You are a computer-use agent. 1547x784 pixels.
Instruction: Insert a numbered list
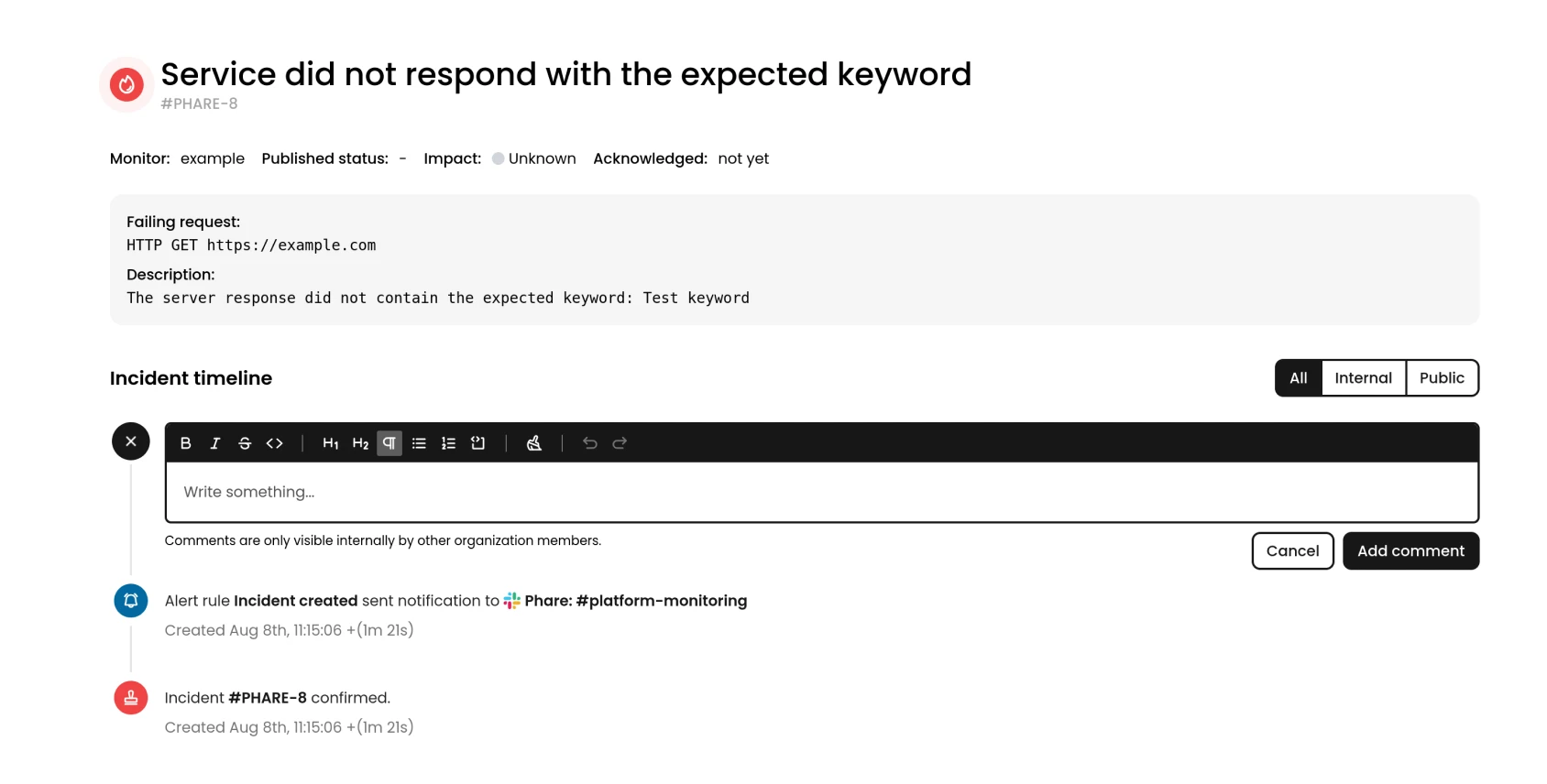(448, 443)
